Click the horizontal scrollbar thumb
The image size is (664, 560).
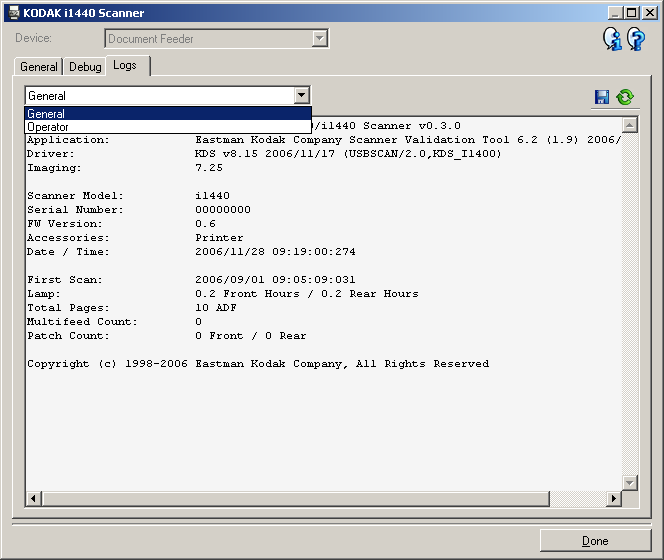click(295, 499)
